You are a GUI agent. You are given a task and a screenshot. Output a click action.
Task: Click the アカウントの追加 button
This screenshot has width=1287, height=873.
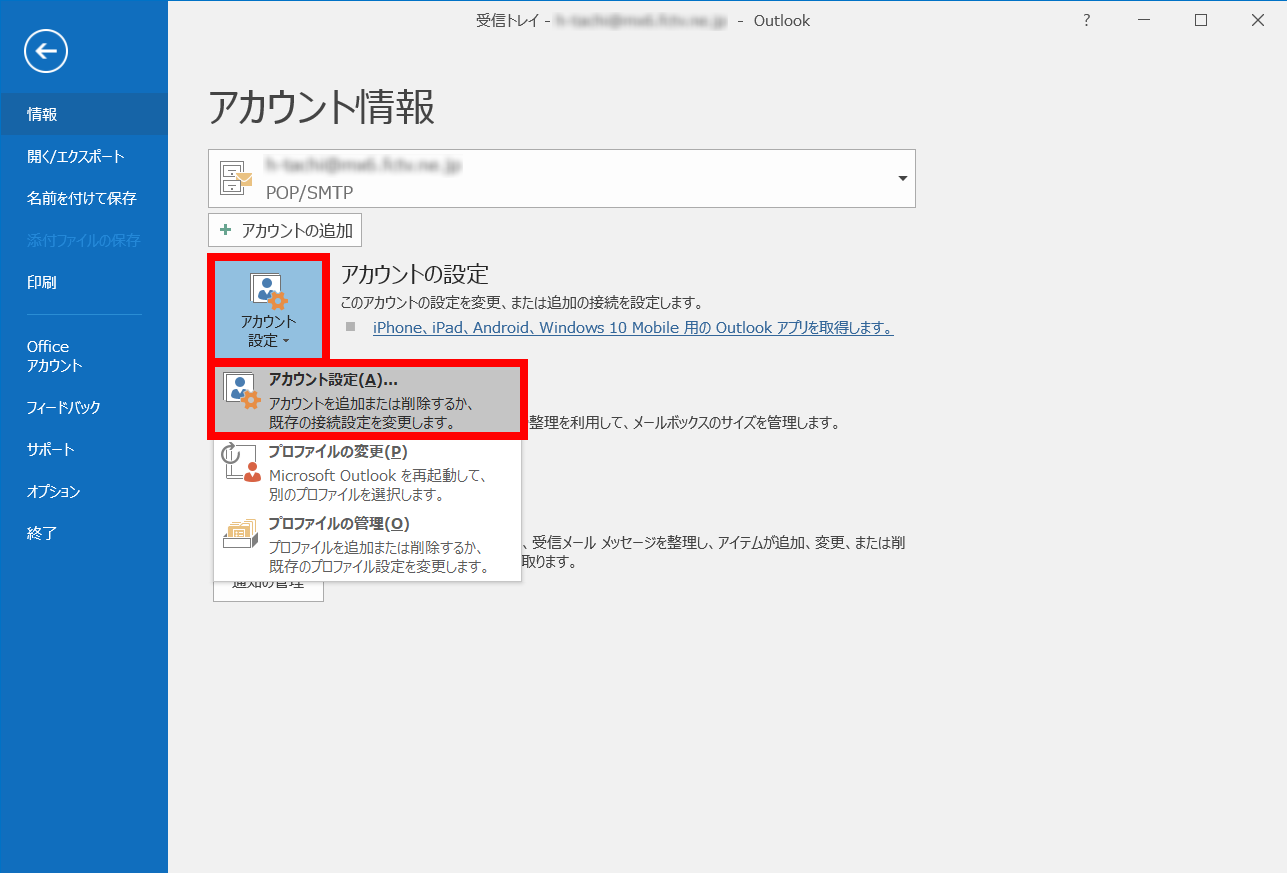pyautogui.click(x=284, y=230)
